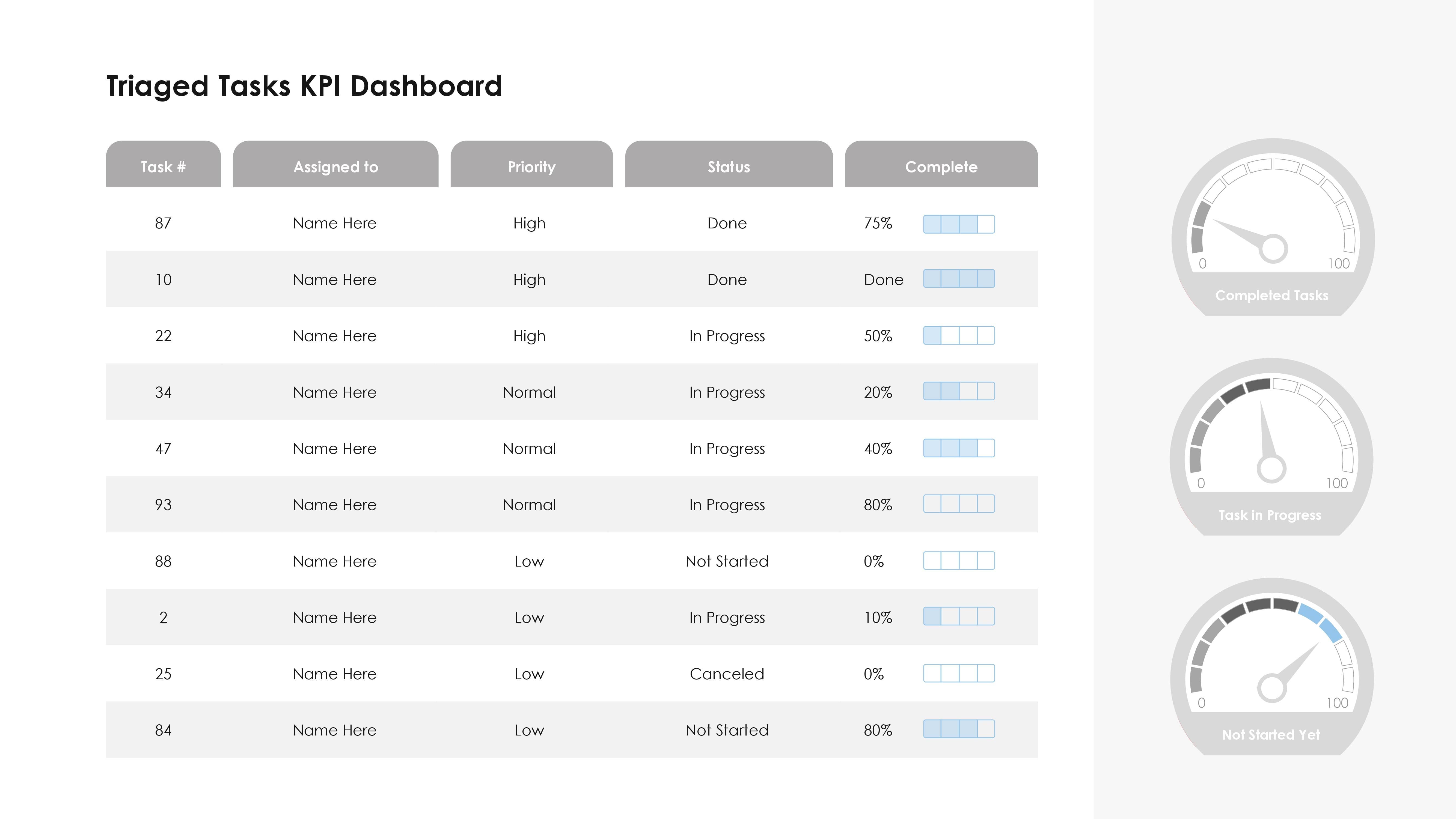The image size is (1456, 819).
Task: Select the Priority column header
Action: (x=531, y=164)
